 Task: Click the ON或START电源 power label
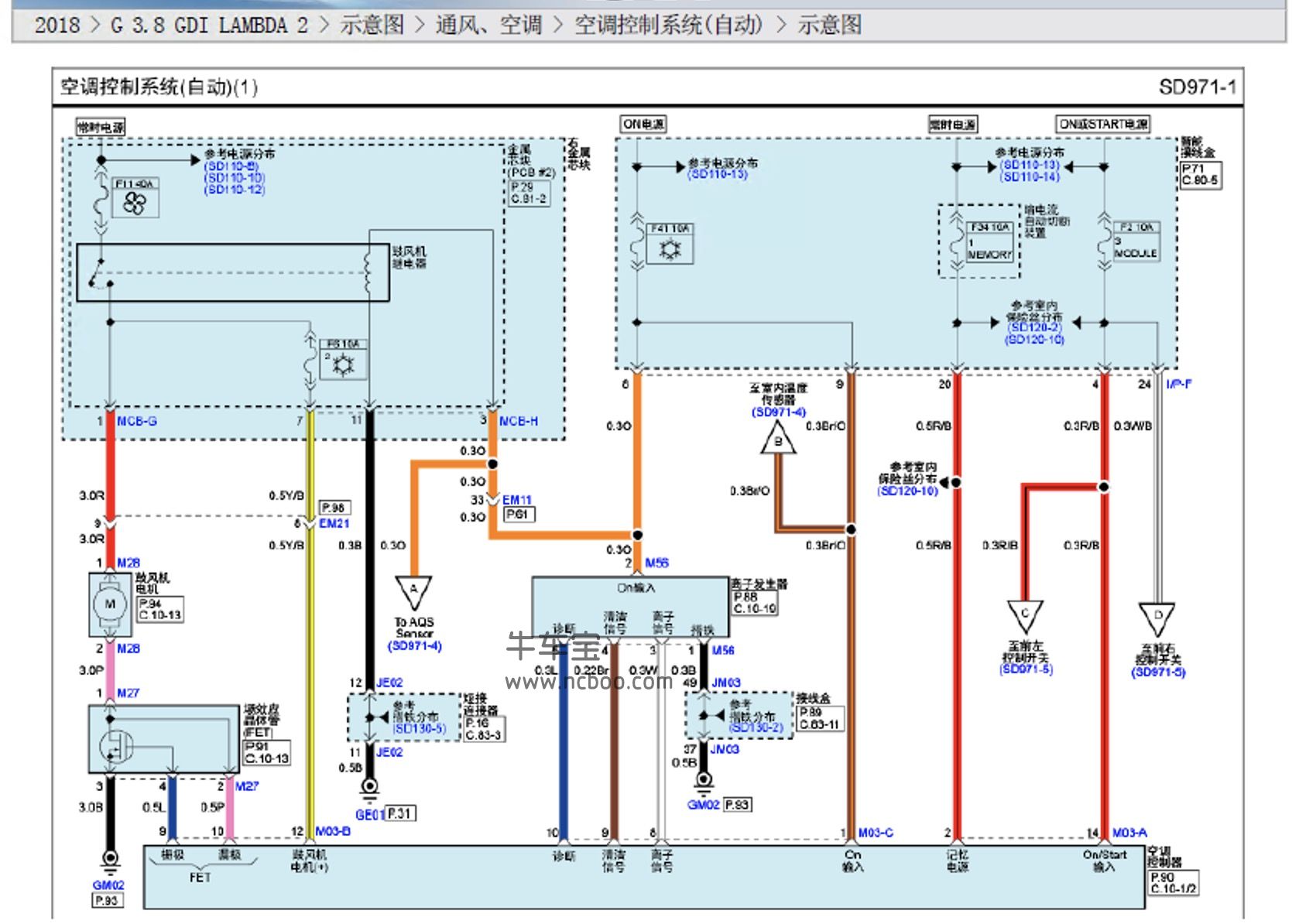tap(1103, 124)
